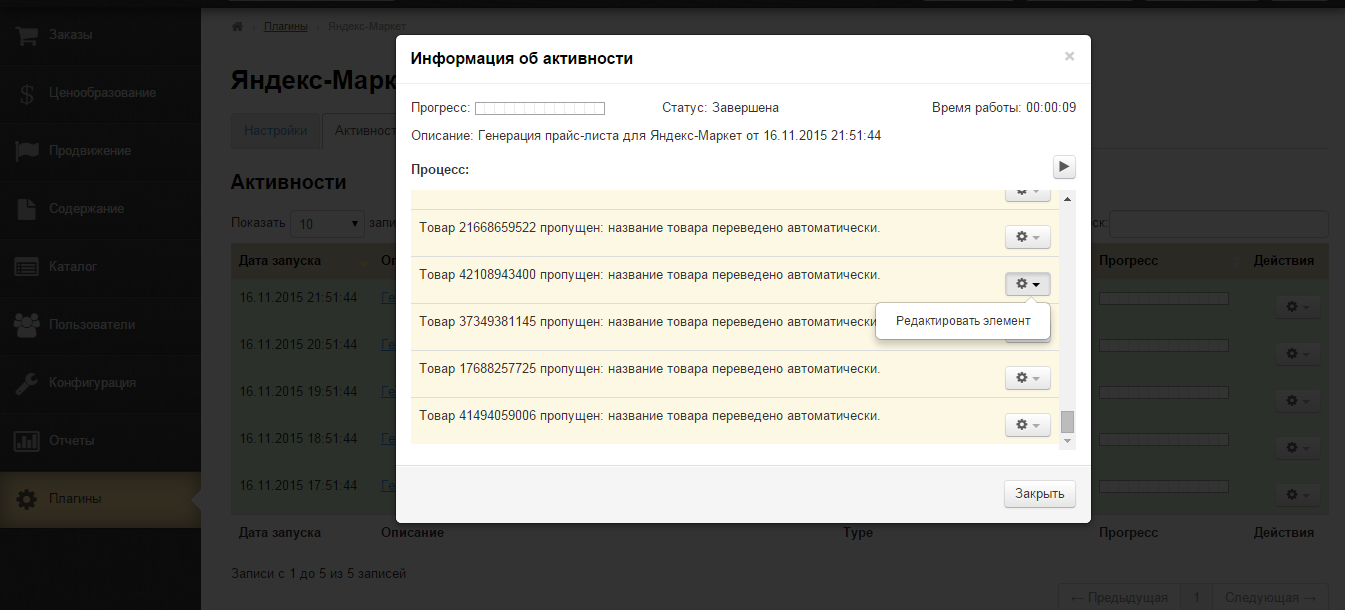Screen dimensions: 1345x610
Task: Go to Предыдущая page in pagination
Action: (x=1119, y=598)
